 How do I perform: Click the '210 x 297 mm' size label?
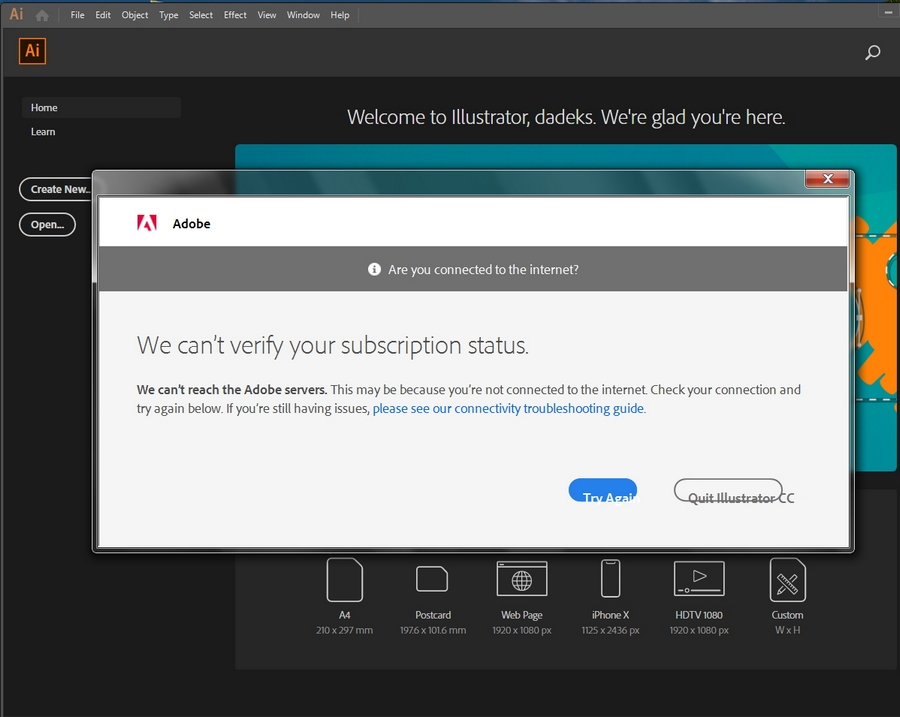(x=344, y=630)
